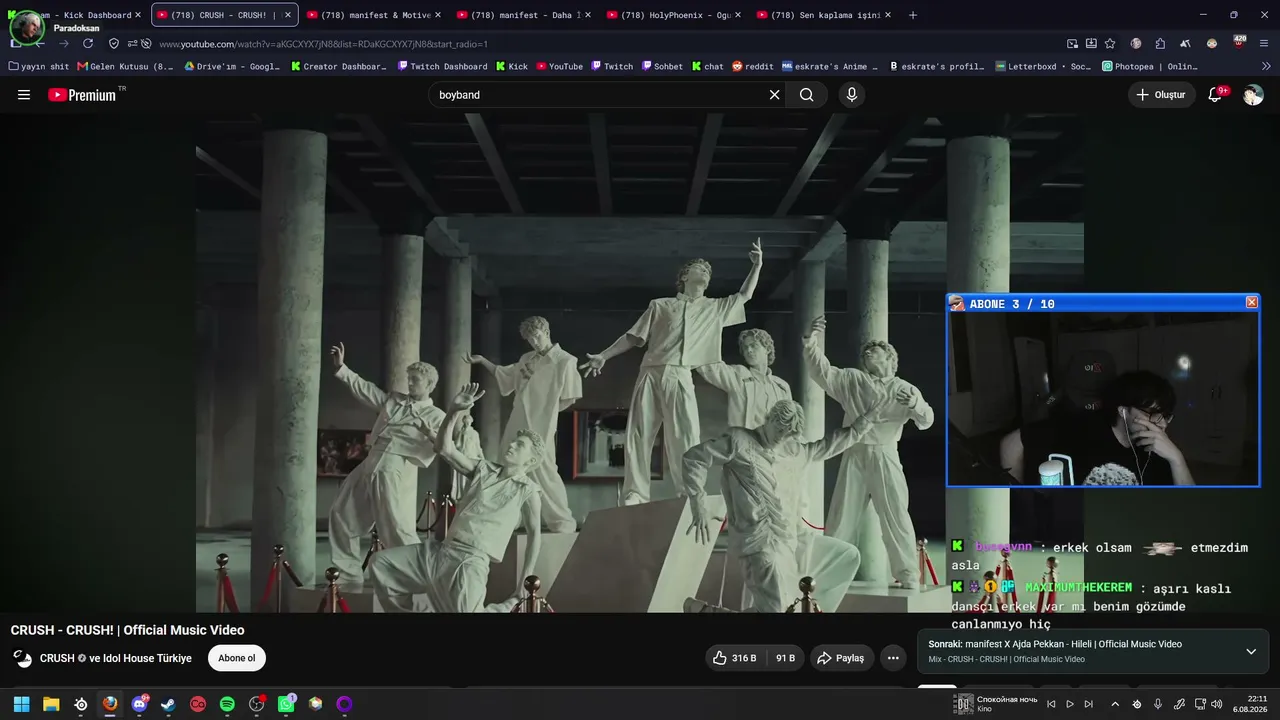
Task: Open YouTube notifications bell
Action: pos(1217,95)
